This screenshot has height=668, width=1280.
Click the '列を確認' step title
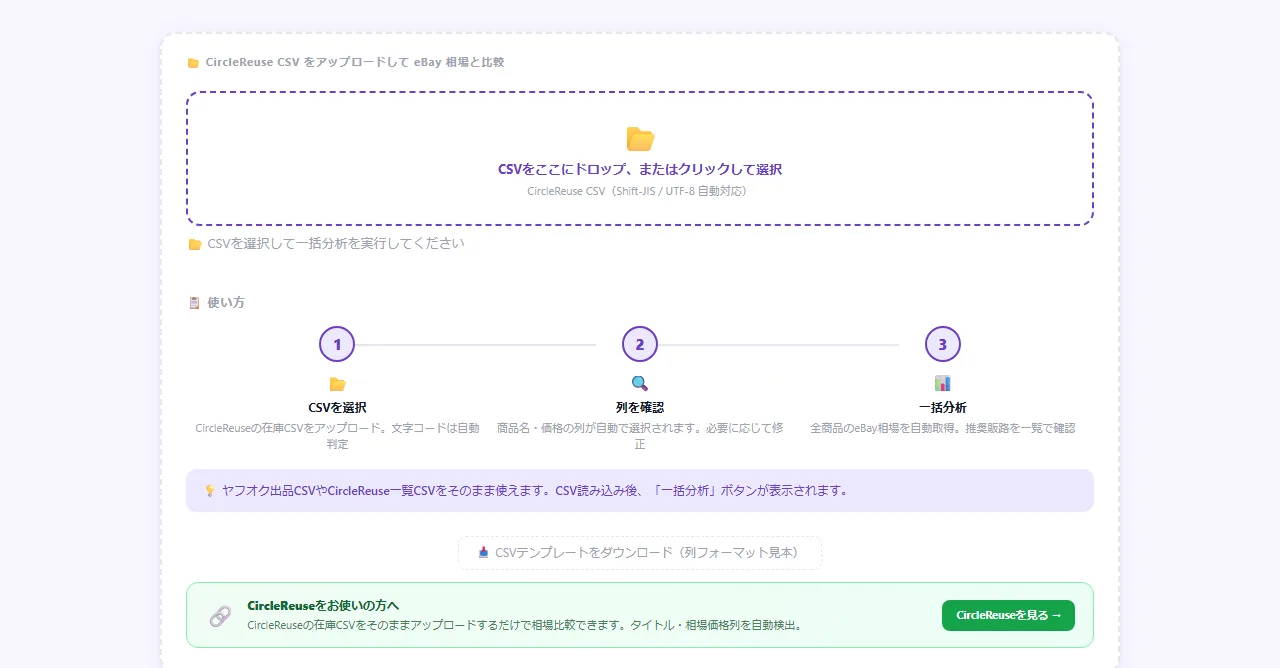click(640, 408)
